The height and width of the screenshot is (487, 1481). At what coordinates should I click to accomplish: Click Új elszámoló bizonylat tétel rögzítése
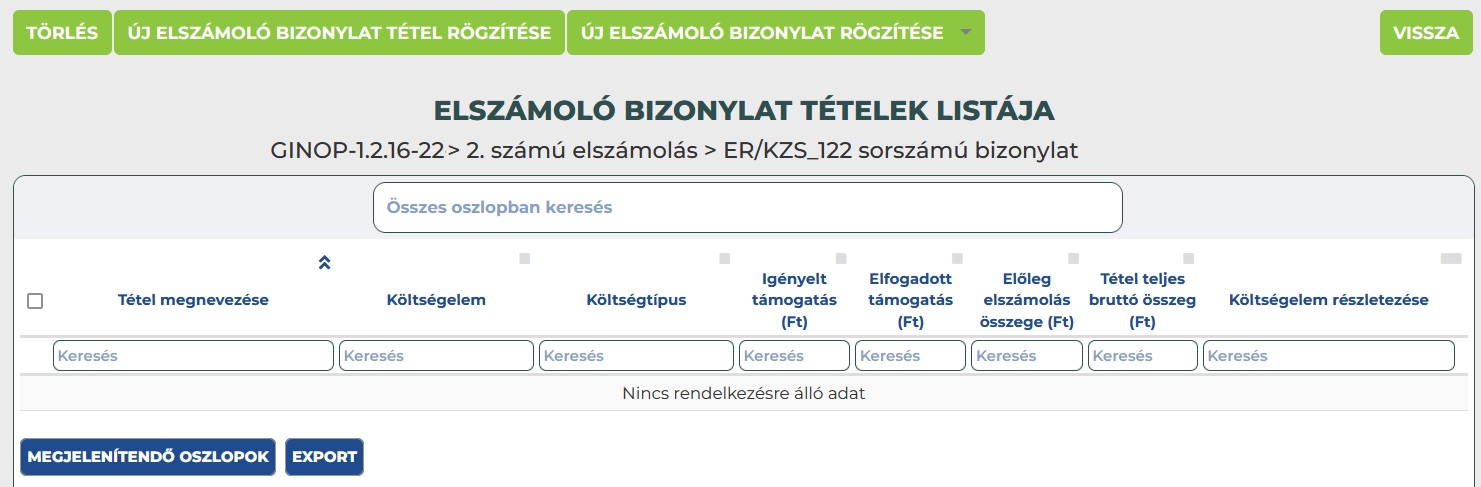(x=339, y=32)
